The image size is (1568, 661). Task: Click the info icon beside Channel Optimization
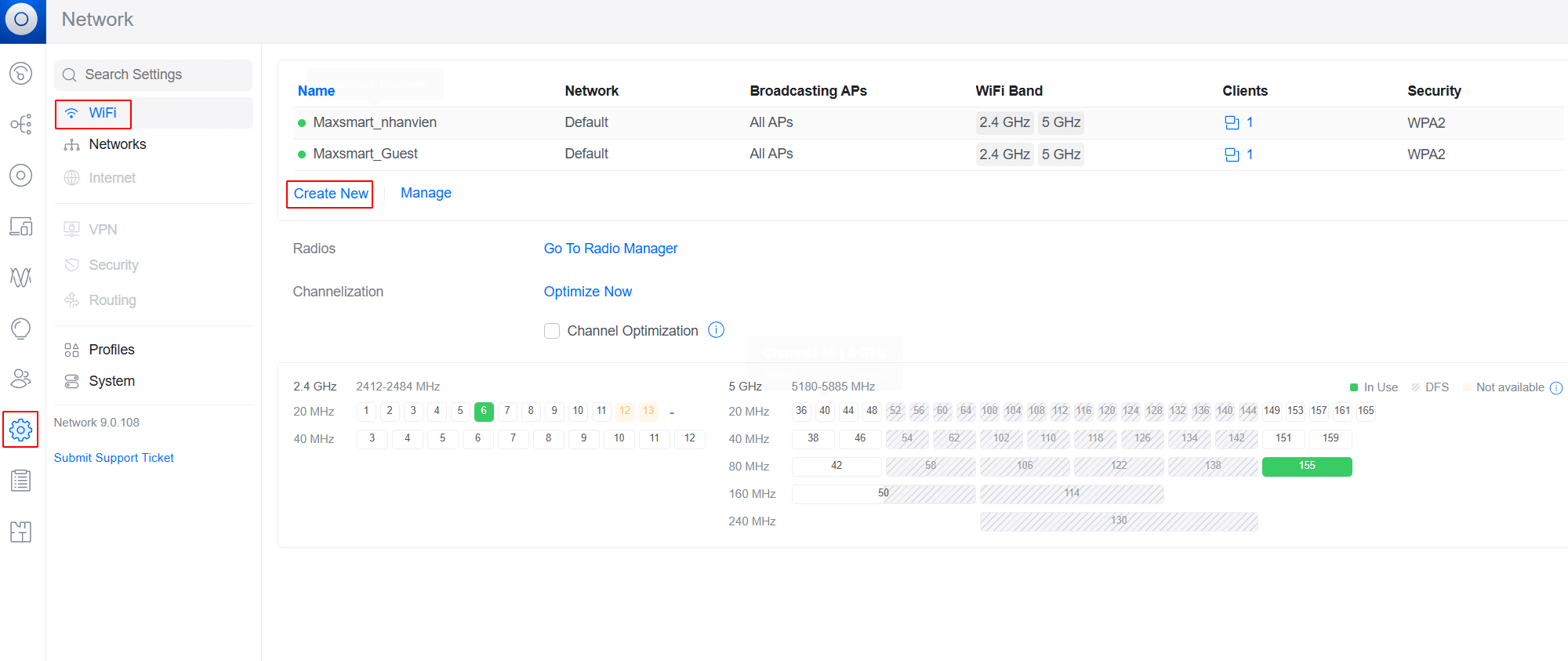(x=716, y=330)
